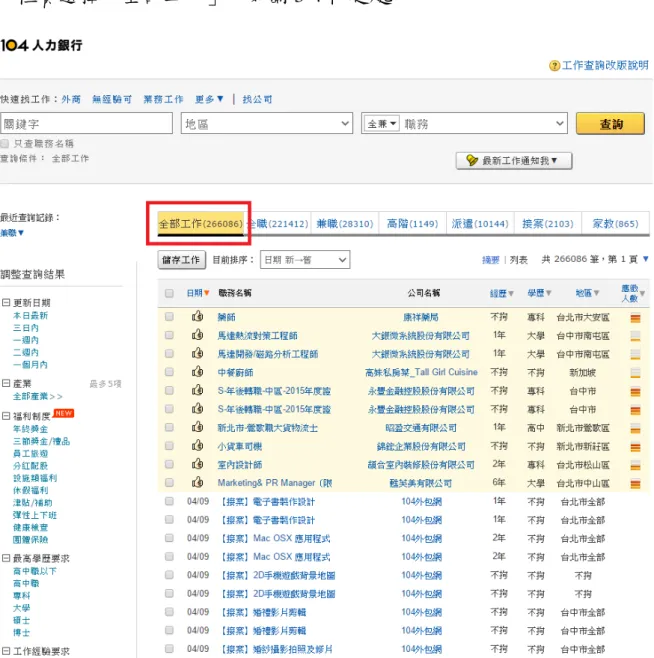Click applicant-count icon in 昭盈交通有限公司 row
This screenshot has height=658, width=654.
click(635, 428)
